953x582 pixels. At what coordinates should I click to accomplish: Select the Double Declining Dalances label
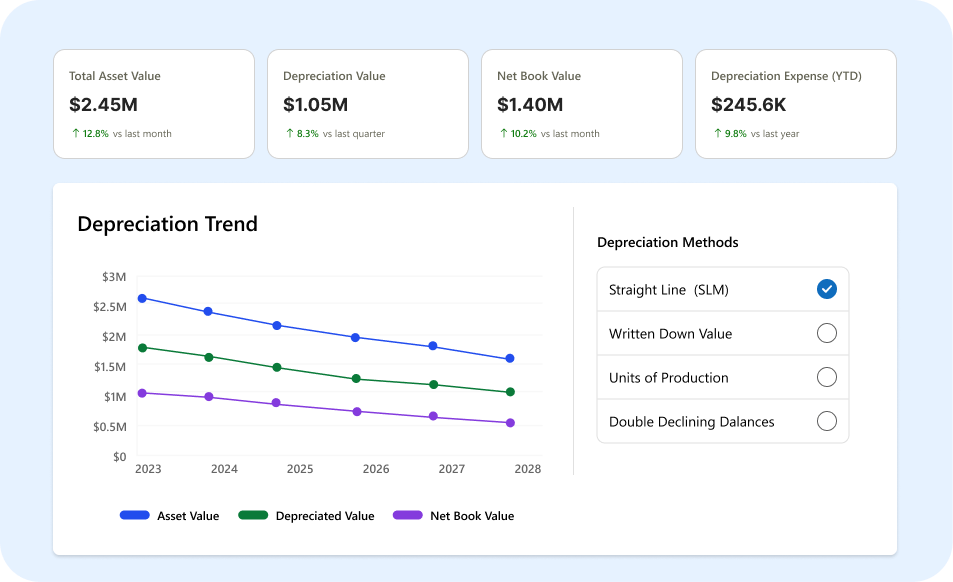(x=692, y=422)
